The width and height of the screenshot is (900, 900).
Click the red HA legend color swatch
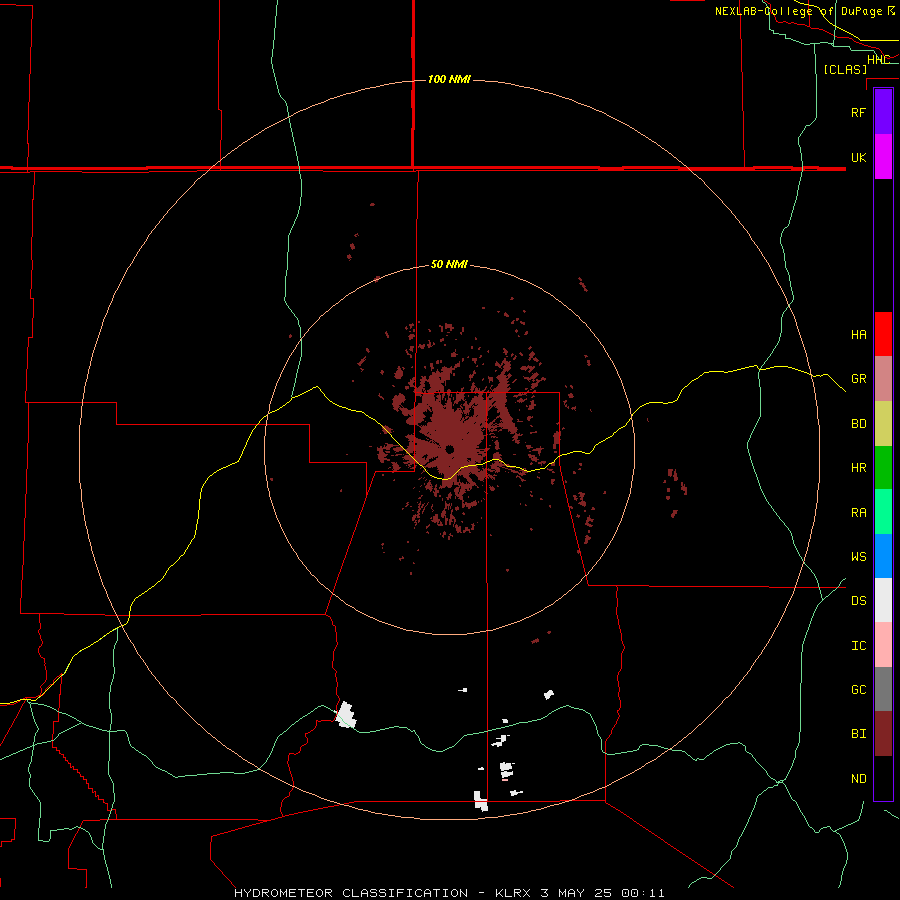click(883, 334)
